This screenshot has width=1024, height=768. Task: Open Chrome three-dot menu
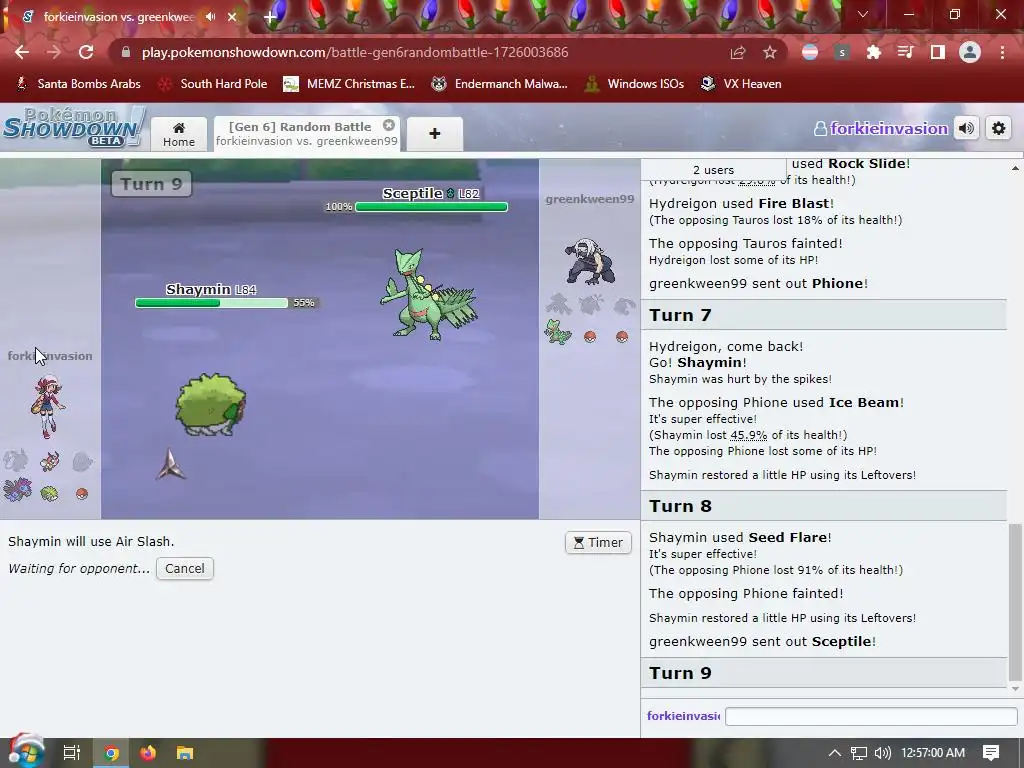click(x=1002, y=52)
